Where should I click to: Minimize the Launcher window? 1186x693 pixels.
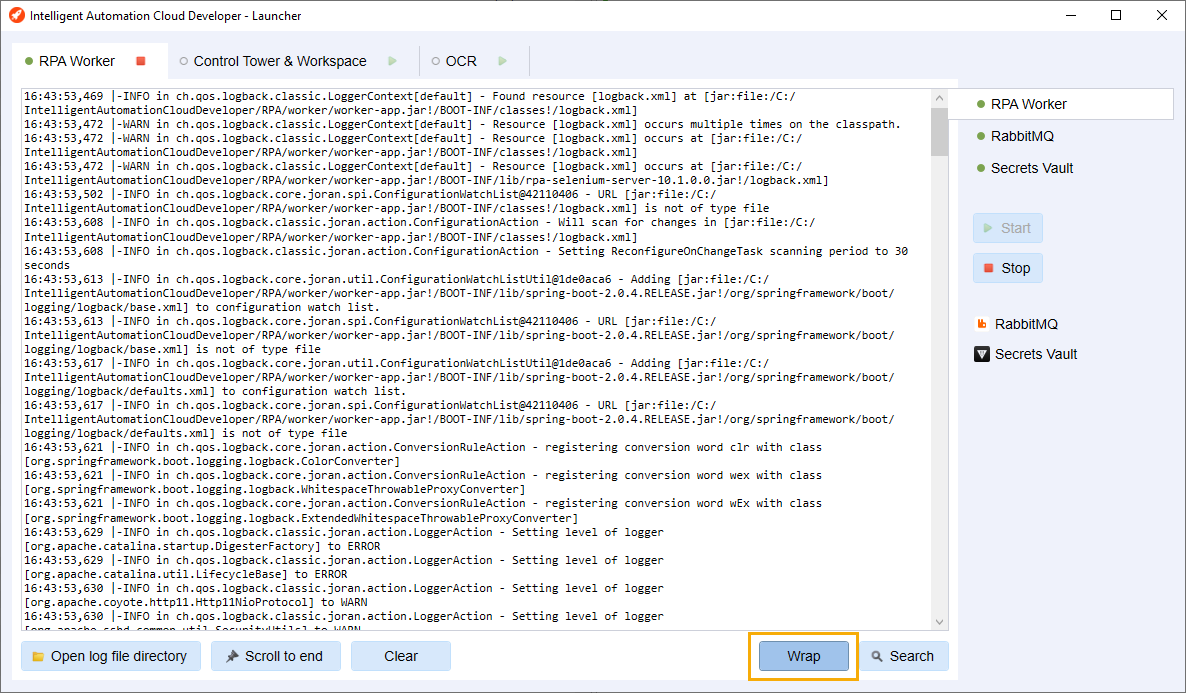pyautogui.click(x=1071, y=15)
